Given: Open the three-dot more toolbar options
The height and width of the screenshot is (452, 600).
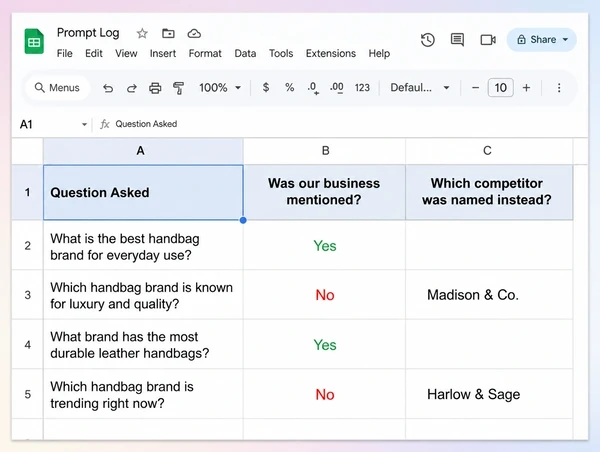Looking at the screenshot, I should (559, 88).
